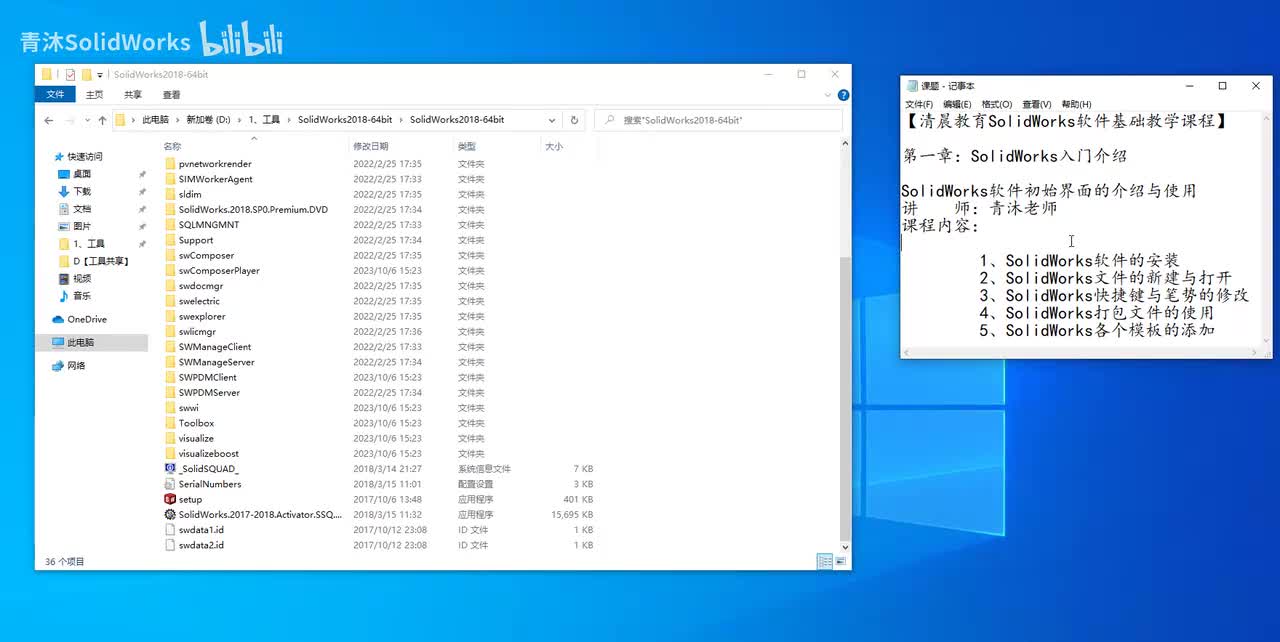The image size is (1280, 642).
Task: Click the red setup application icon
Action: [170, 499]
